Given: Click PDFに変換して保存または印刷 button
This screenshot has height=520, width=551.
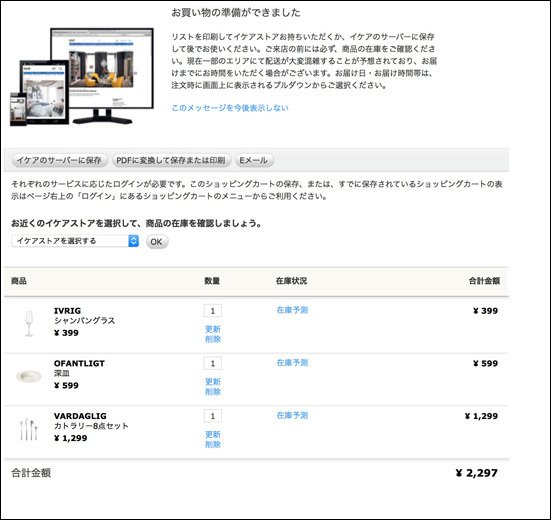Looking at the screenshot, I should (171, 160).
